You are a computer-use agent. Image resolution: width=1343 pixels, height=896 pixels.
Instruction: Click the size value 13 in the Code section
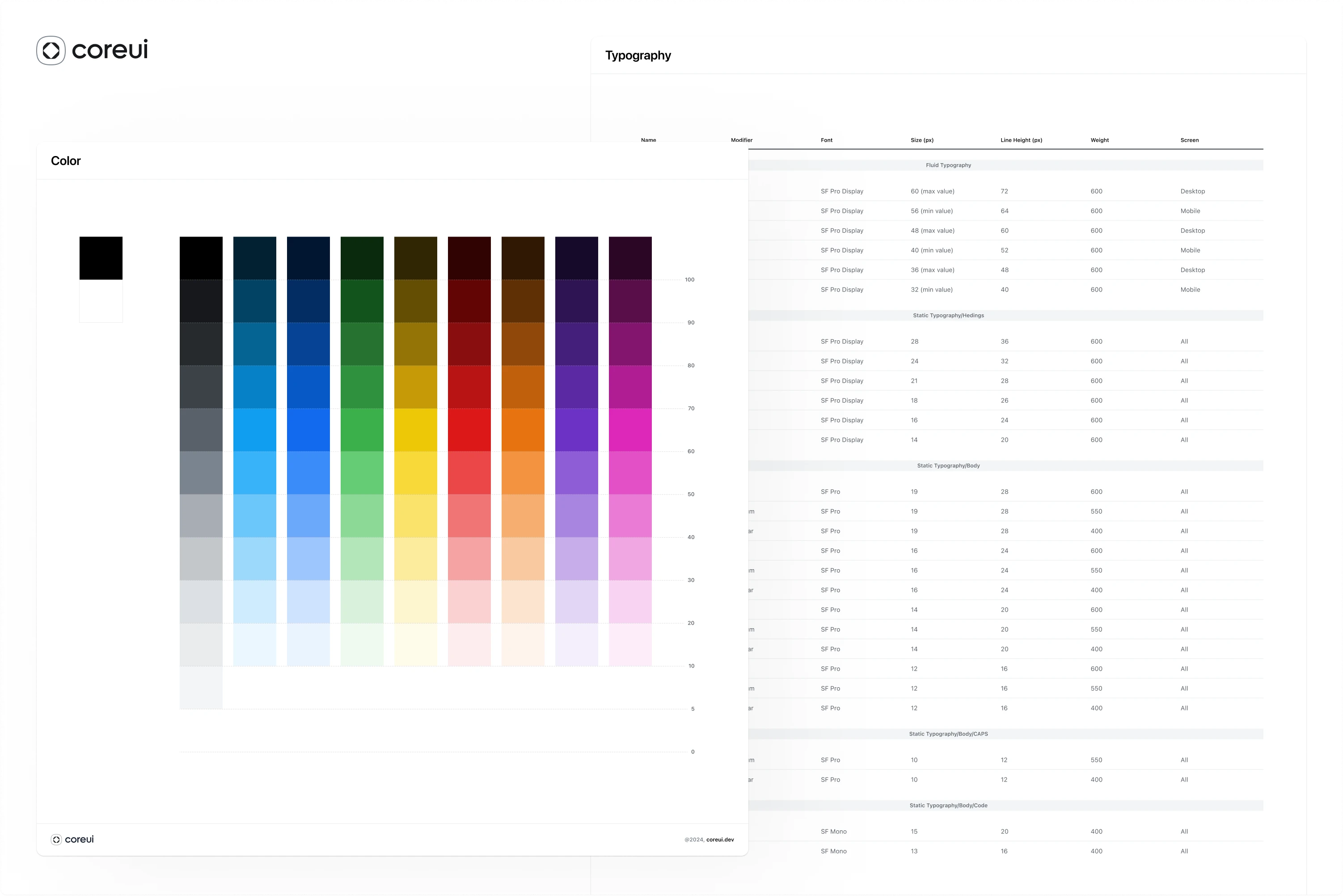914,851
